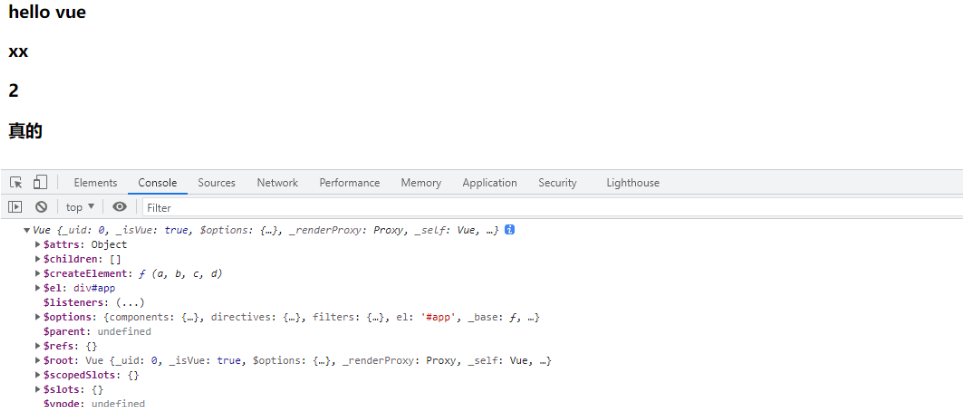
Task: Toggle the device toolbar icon
Action: point(40,183)
